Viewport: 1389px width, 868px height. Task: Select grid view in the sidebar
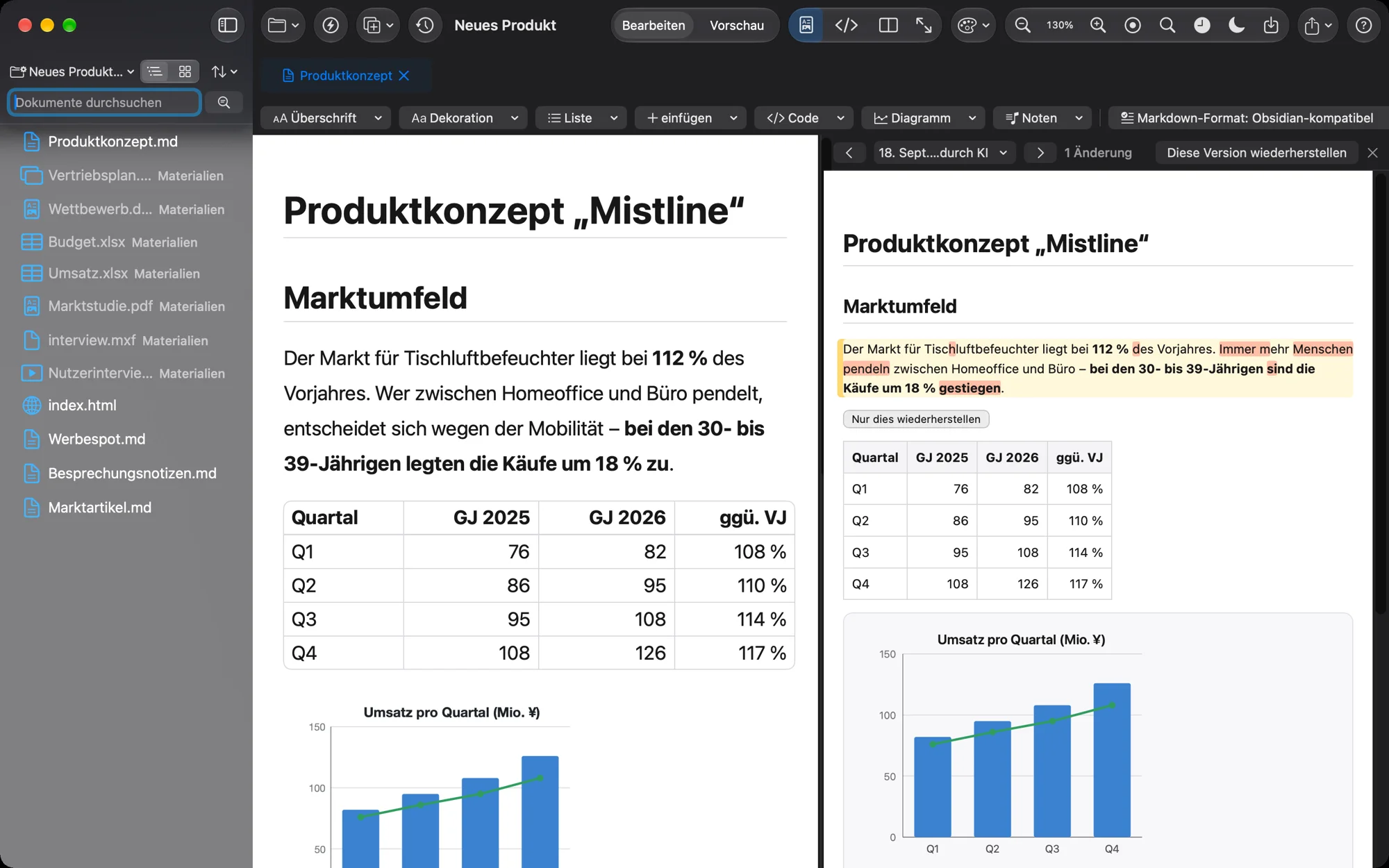pyautogui.click(x=185, y=72)
